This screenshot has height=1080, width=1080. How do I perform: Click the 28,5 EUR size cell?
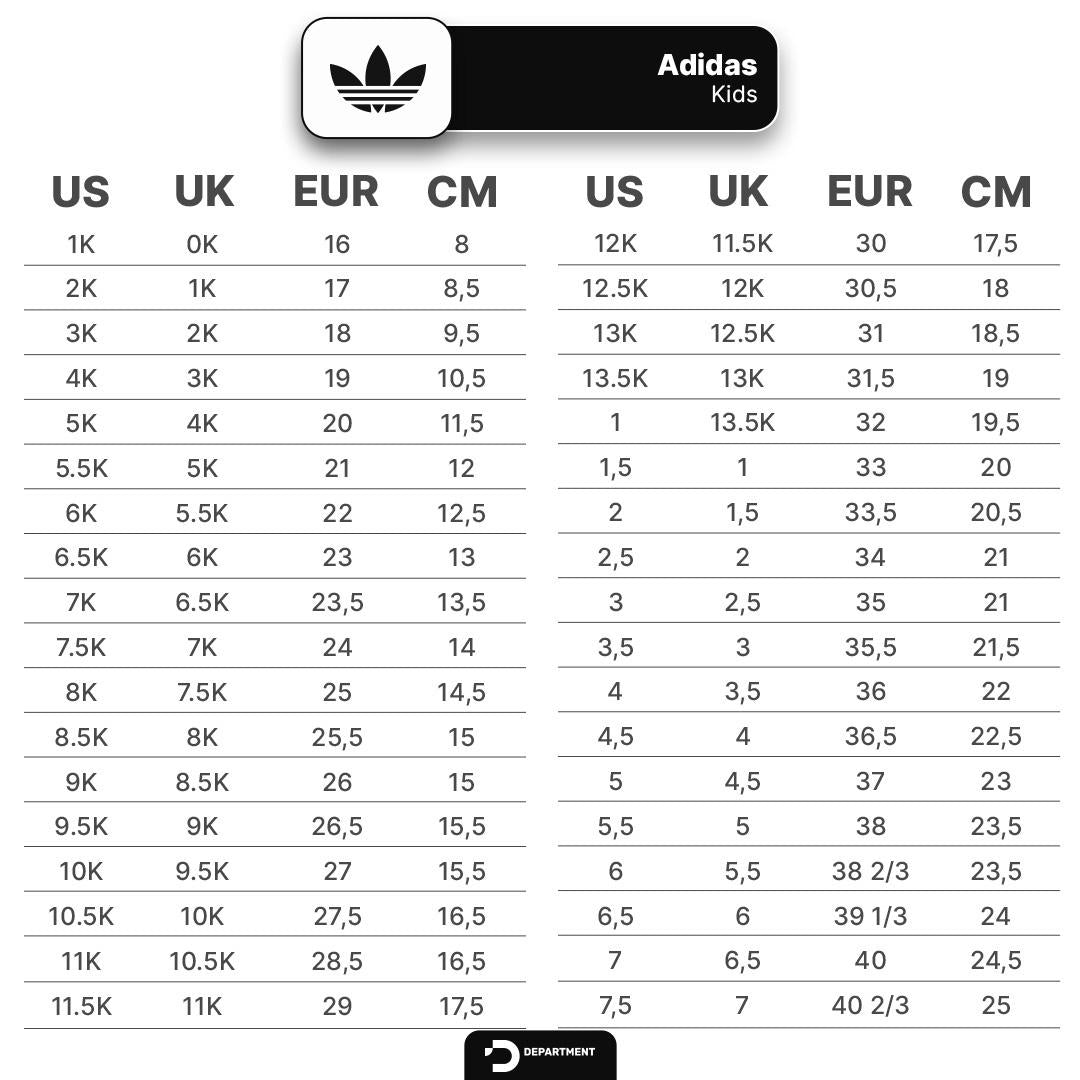[x=337, y=961]
